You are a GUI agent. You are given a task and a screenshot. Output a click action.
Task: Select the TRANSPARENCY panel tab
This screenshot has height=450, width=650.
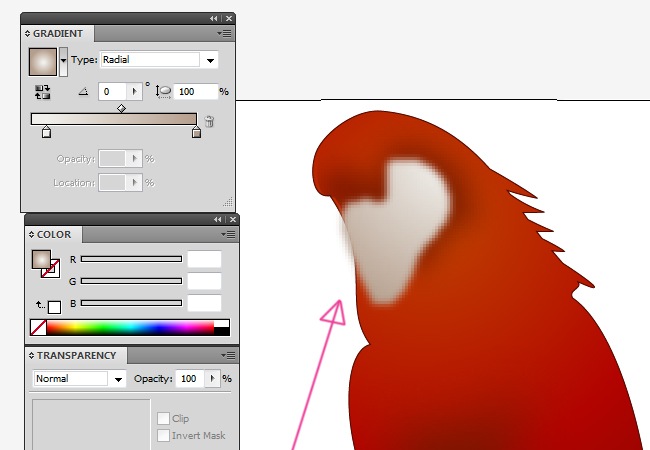pos(77,356)
